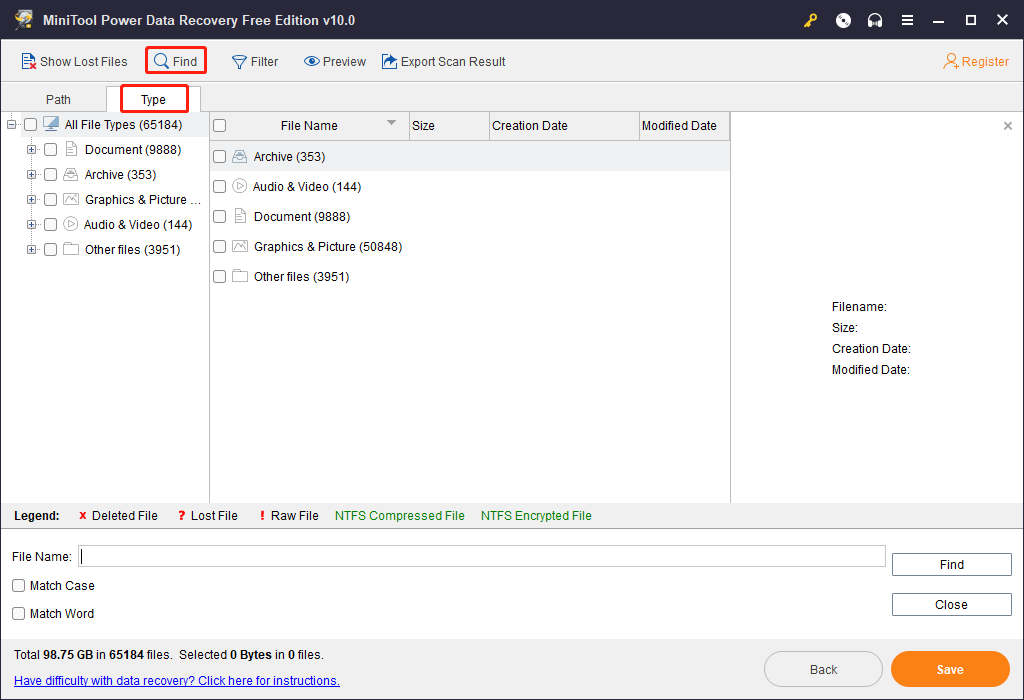This screenshot has height=700, width=1024.
Task: Open the bootable media disc icon
Action: [x=843, y=20]
